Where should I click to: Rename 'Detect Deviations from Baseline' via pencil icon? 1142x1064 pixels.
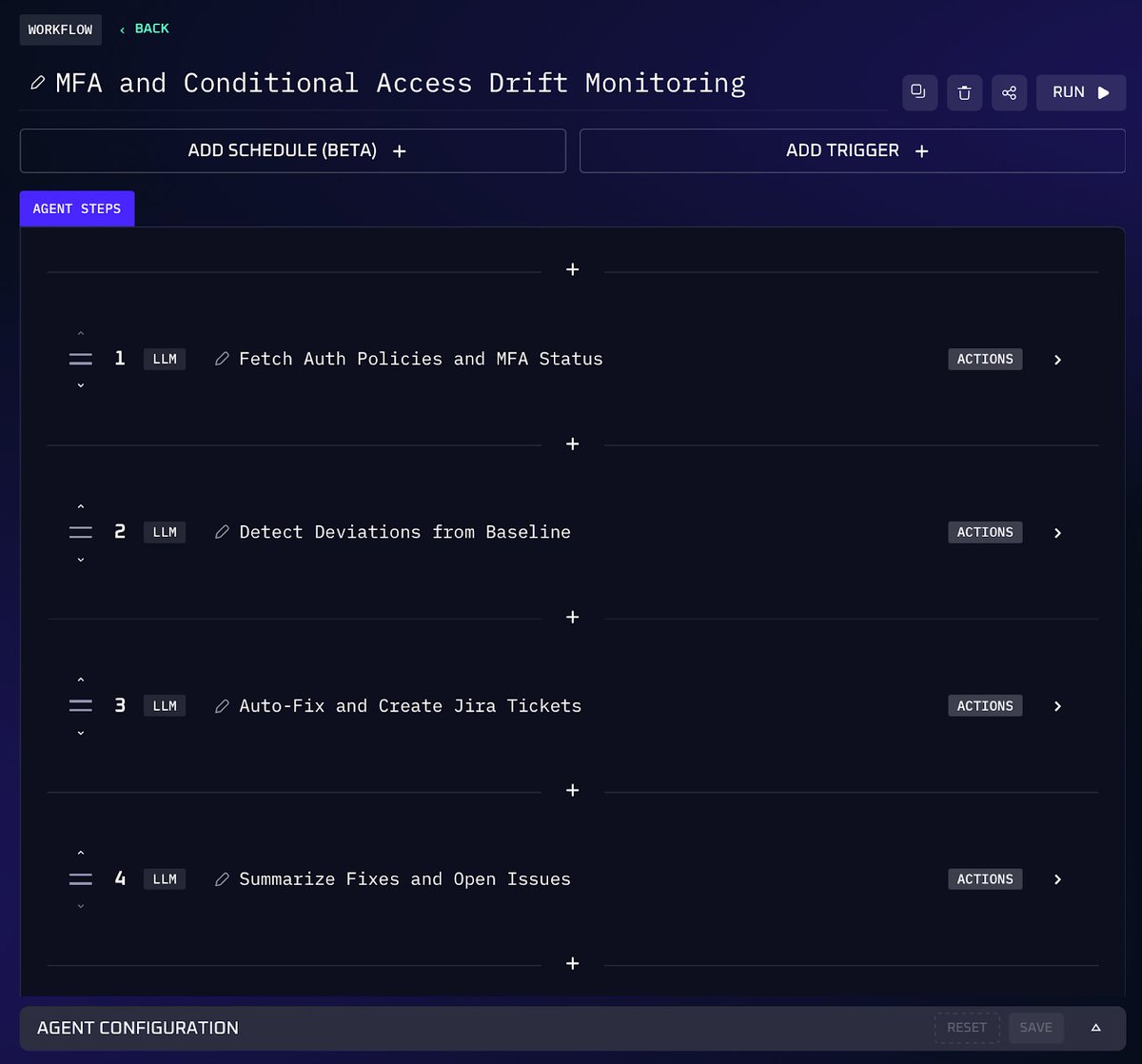[222, 532]
